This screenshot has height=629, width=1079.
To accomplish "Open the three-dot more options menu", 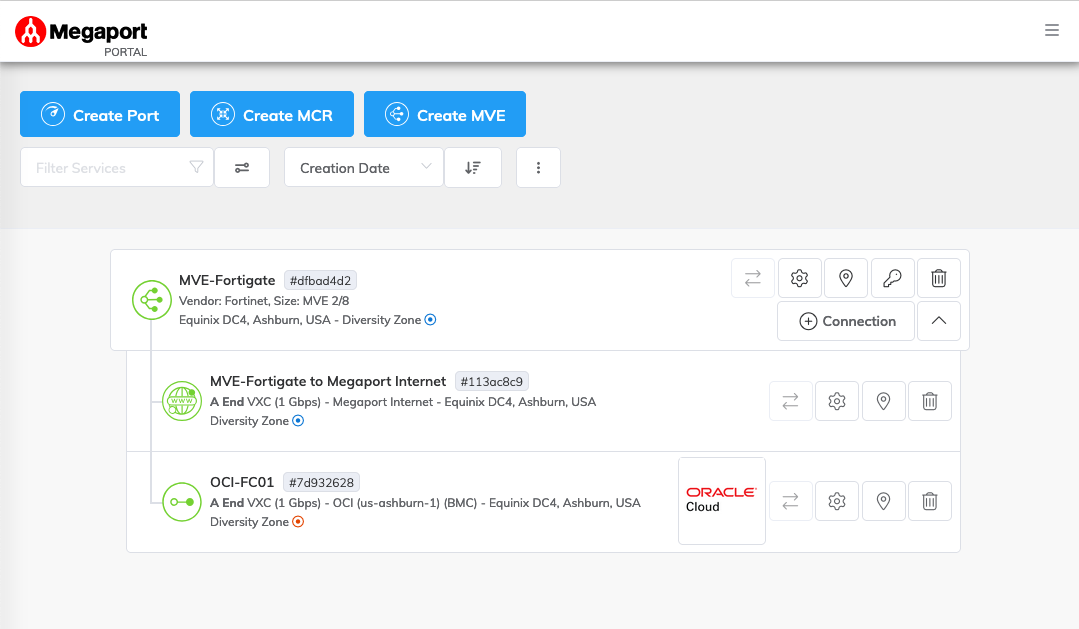I will [538, 167].
